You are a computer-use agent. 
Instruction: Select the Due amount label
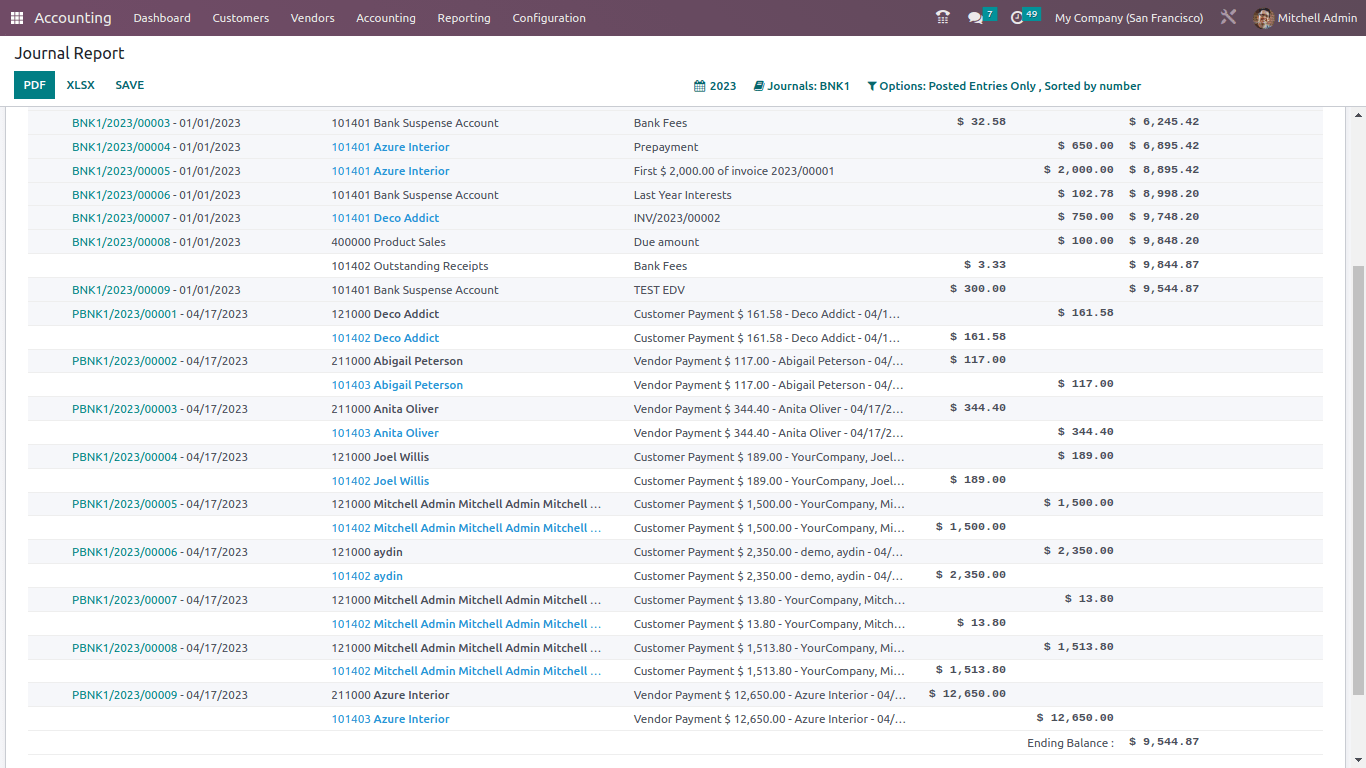[x=667, y=242]
